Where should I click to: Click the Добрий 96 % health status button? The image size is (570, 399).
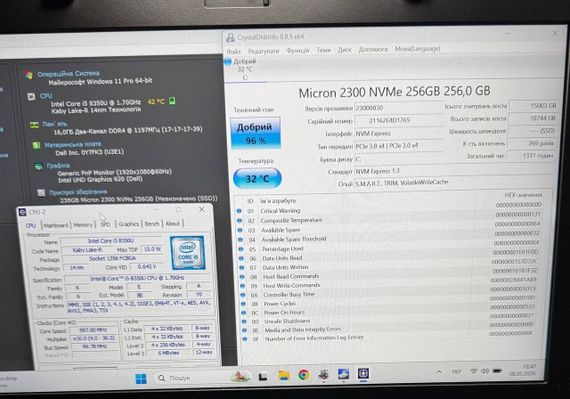click(255, 133)
